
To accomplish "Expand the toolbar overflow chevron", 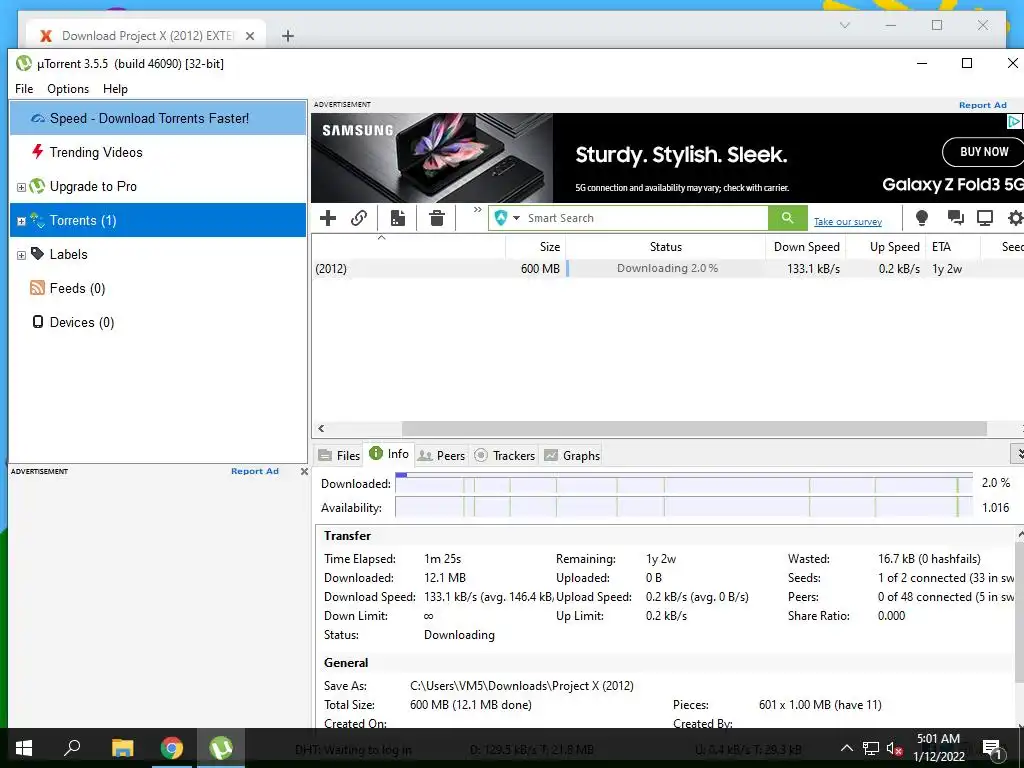I will point(477,210).
